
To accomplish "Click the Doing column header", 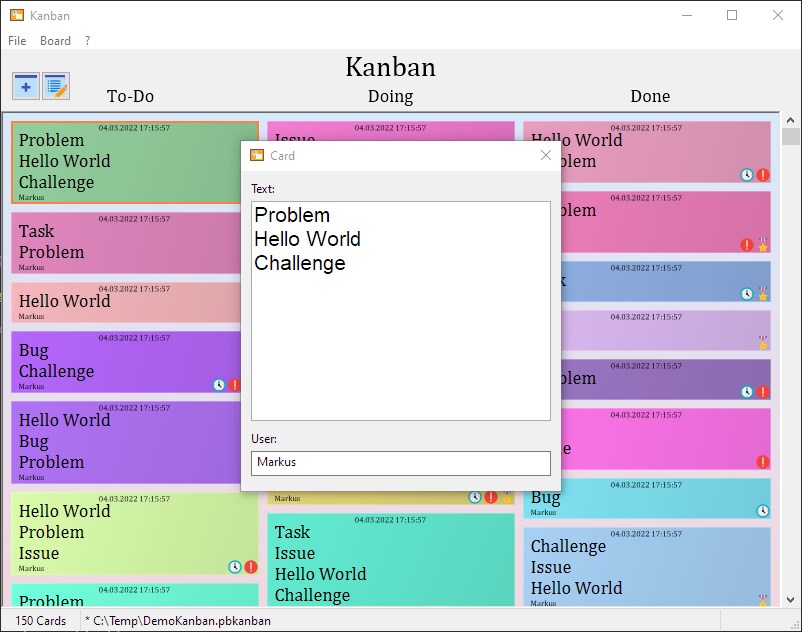I will click(x=391, y=96).
